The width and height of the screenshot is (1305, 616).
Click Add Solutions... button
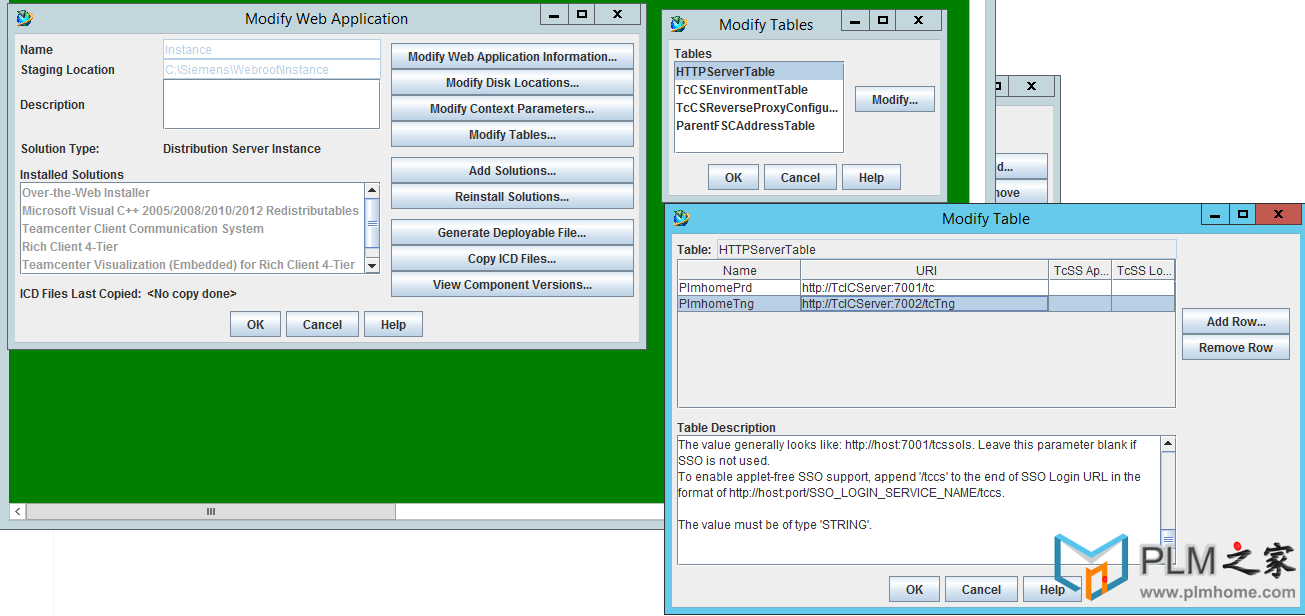512,171
